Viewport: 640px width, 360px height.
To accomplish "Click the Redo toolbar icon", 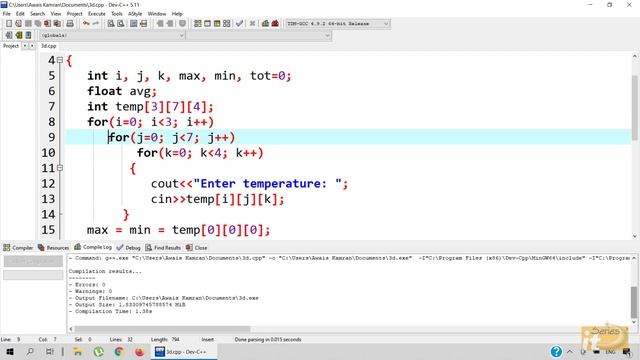I will tap(96, 24).
